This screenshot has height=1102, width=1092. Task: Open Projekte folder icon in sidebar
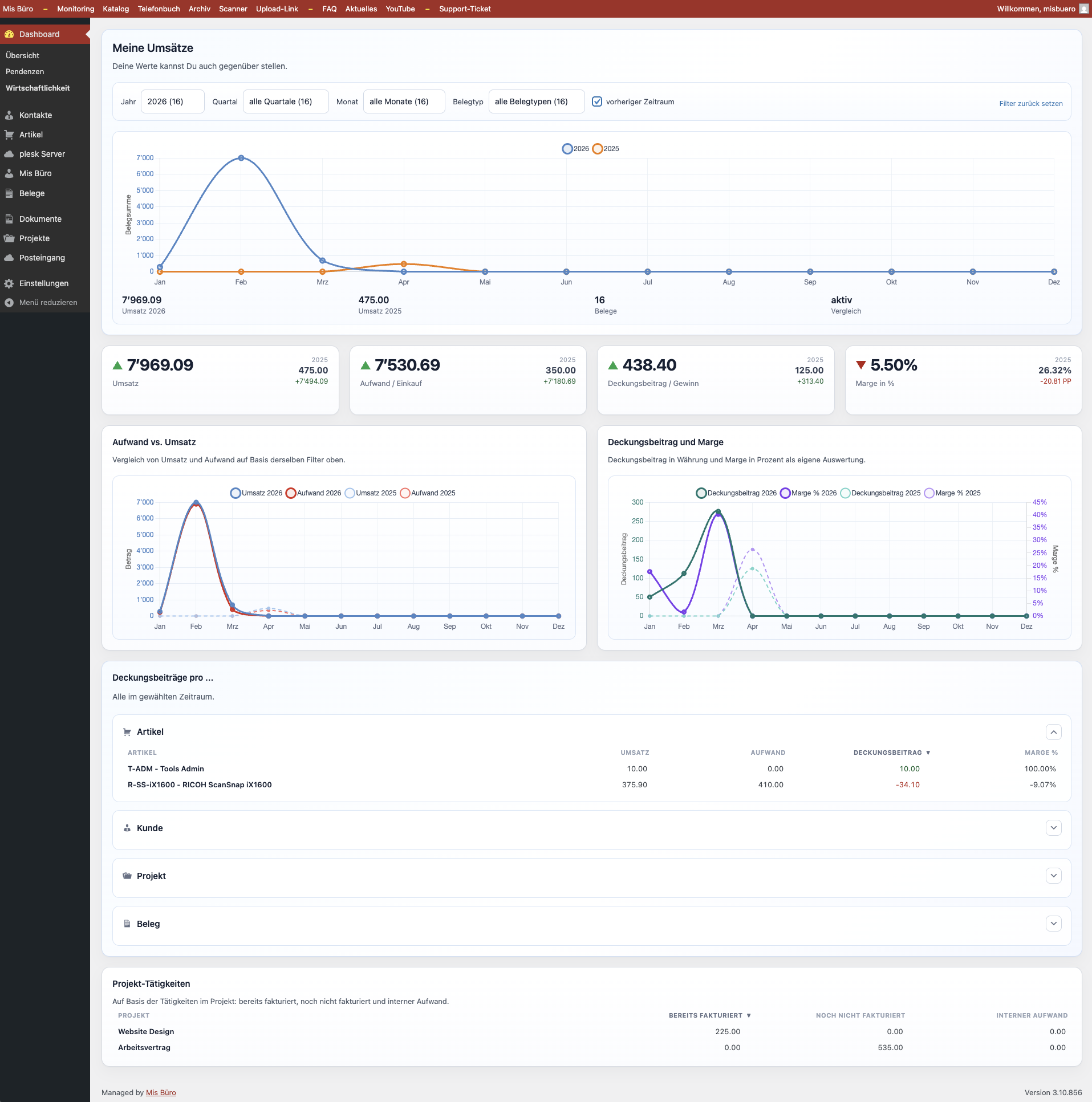tap(9, 238)
